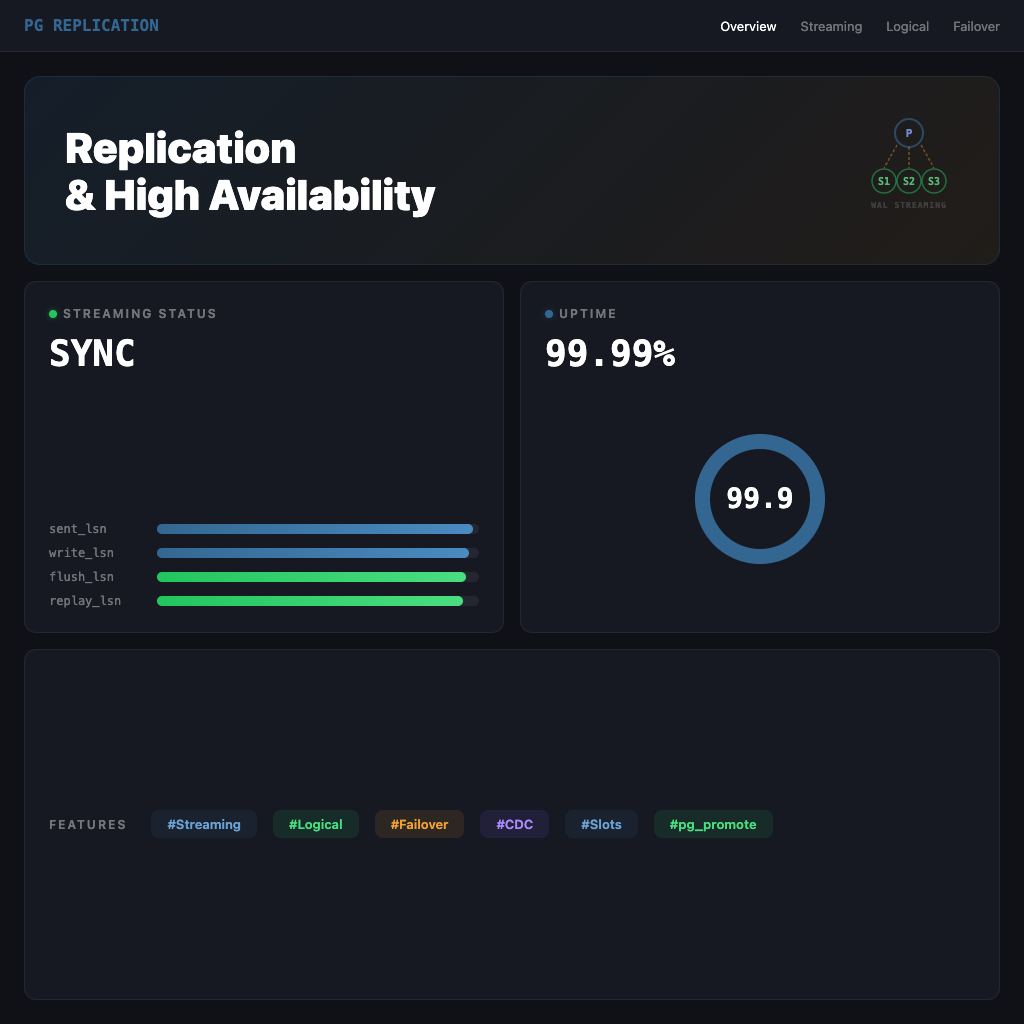The width and height of the screenshot is (1024, 1024).
Task: Select the #Failover feature tag
Action: 419,824
